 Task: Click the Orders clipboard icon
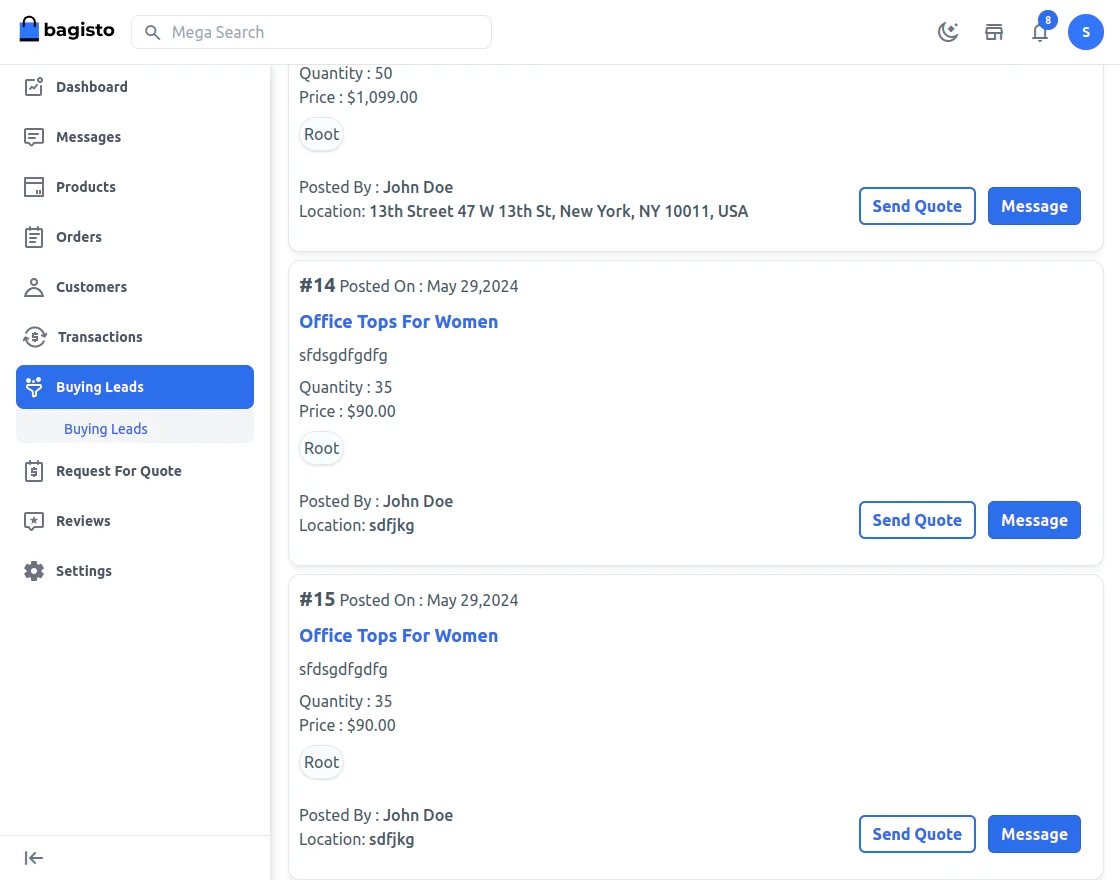click(x=34, y=237)
